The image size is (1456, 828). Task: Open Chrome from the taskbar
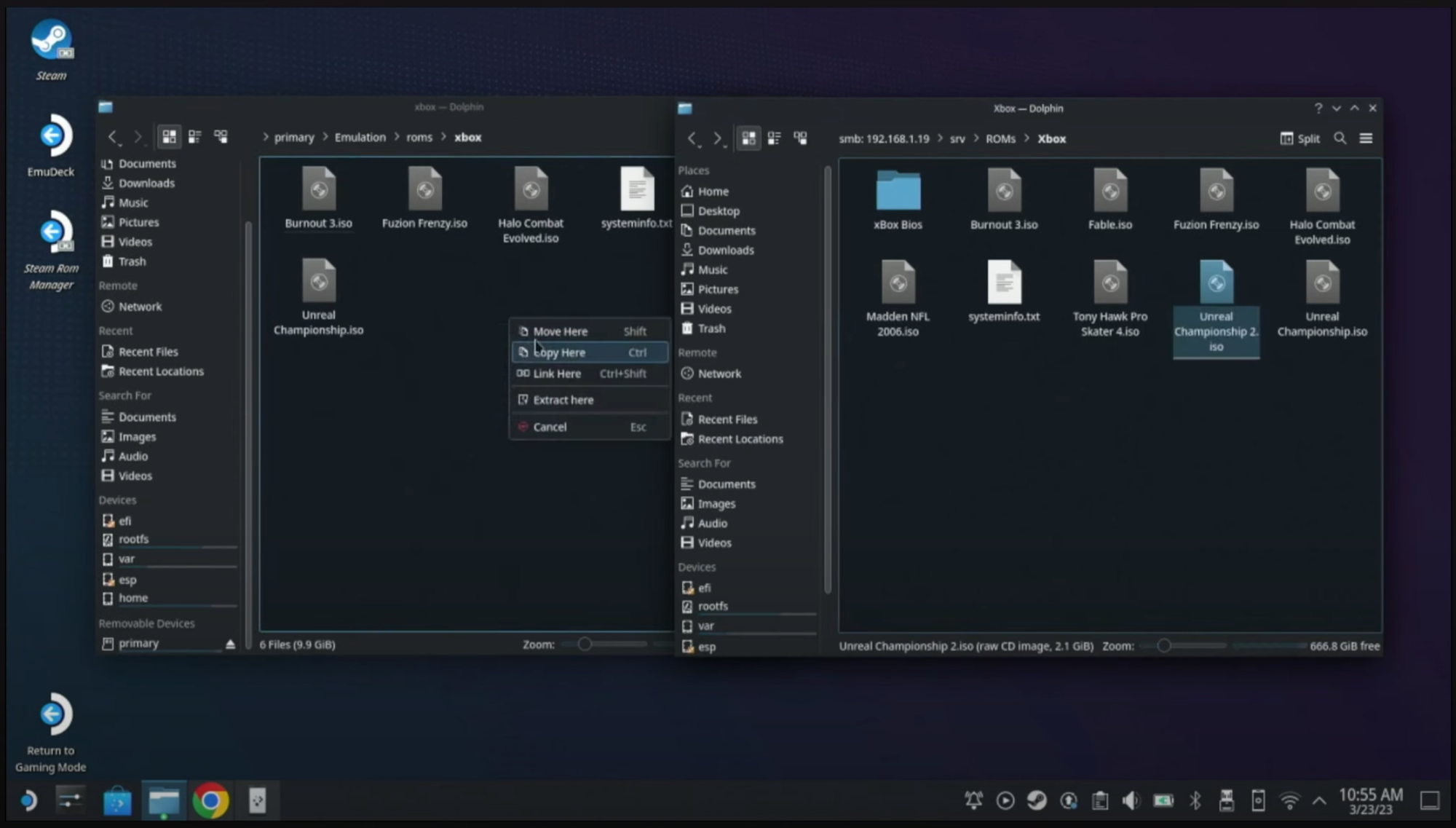(210, 801)
